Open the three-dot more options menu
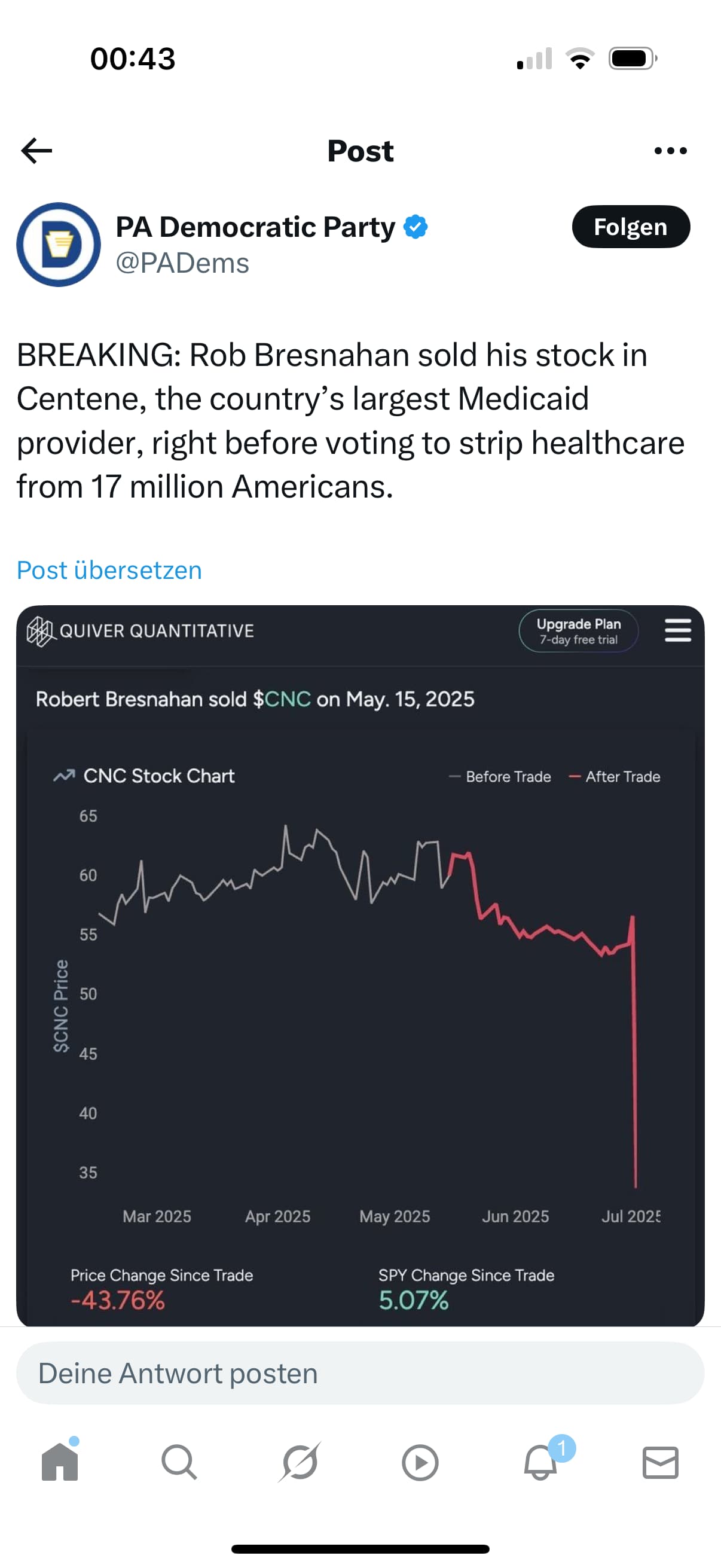Image resolution: width=721 pixels, height=1568 pixels. point(670,151)
